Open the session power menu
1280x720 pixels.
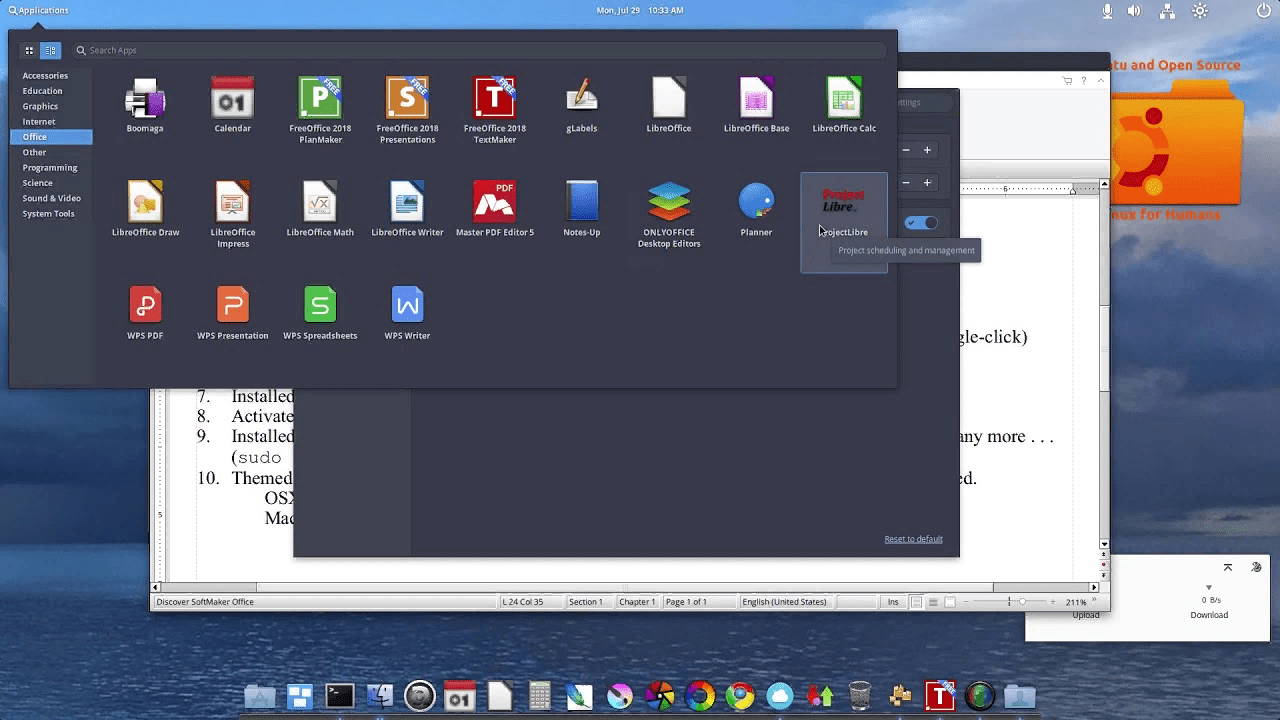(x=1266, y=11)
